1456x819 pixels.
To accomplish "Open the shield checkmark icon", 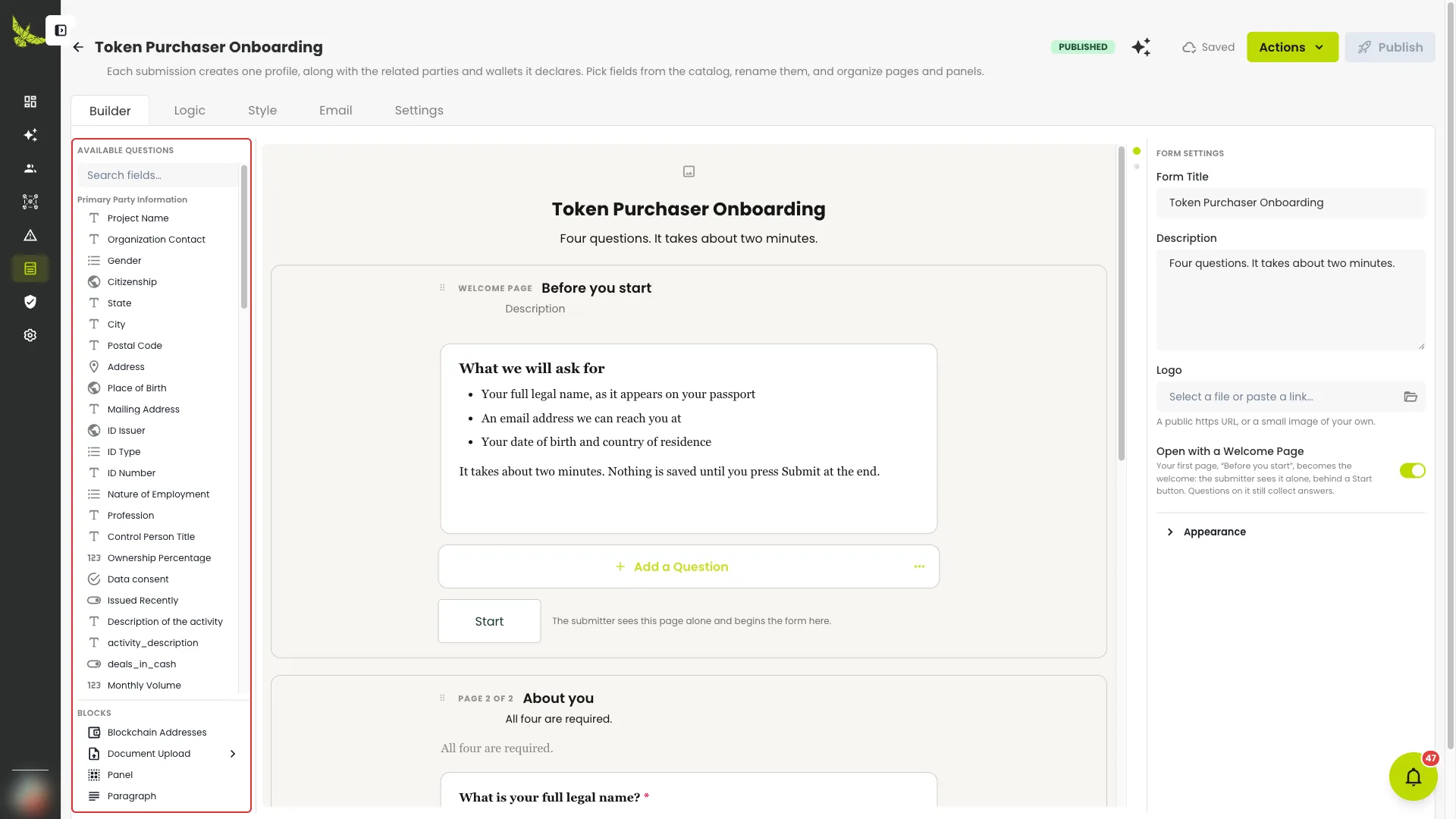I will pyautogui.click(x=30, y=302).
